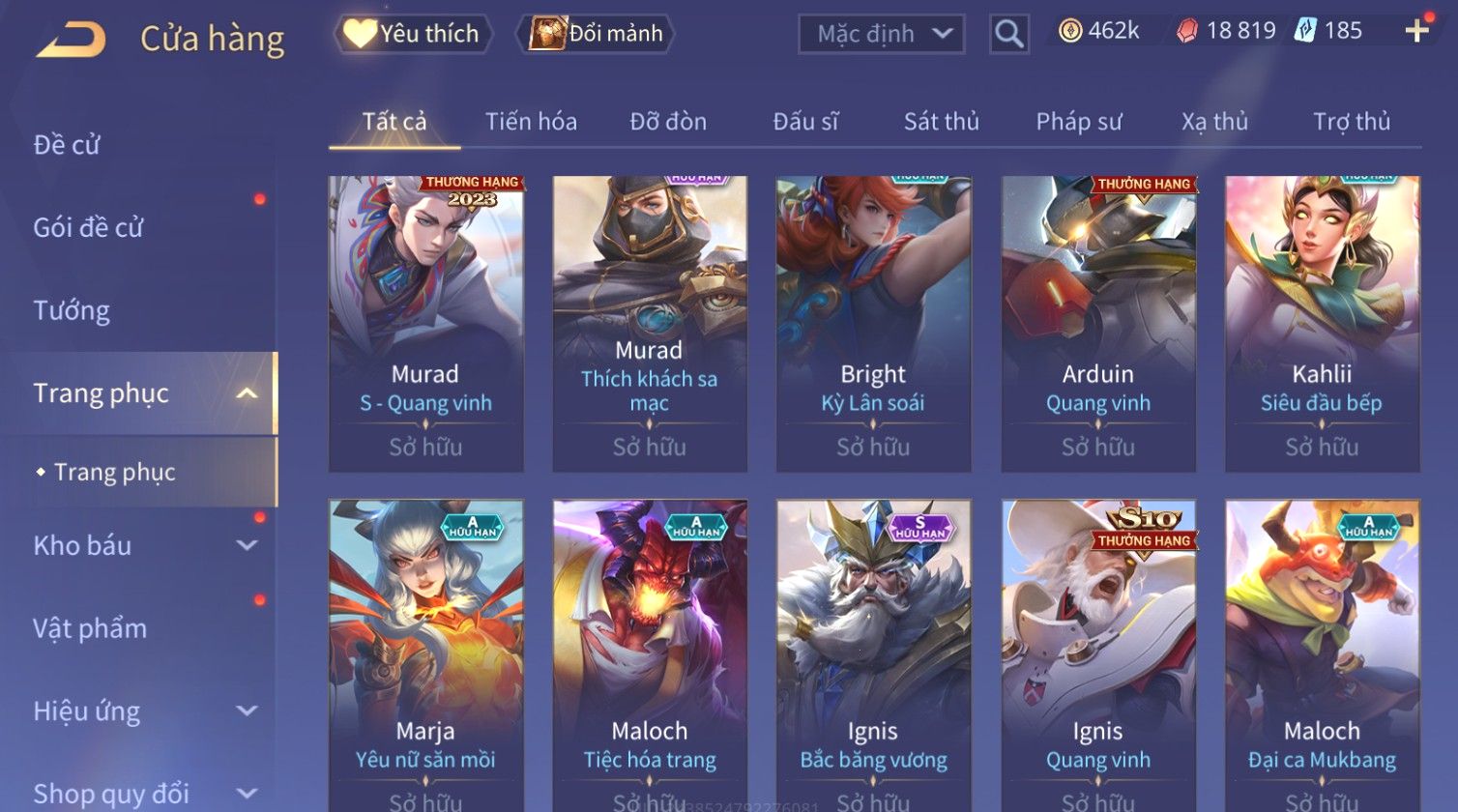Screen dimensions: 1458x812
Task: Go to Tướng in the sidebar
Action: tap(72, 310)
